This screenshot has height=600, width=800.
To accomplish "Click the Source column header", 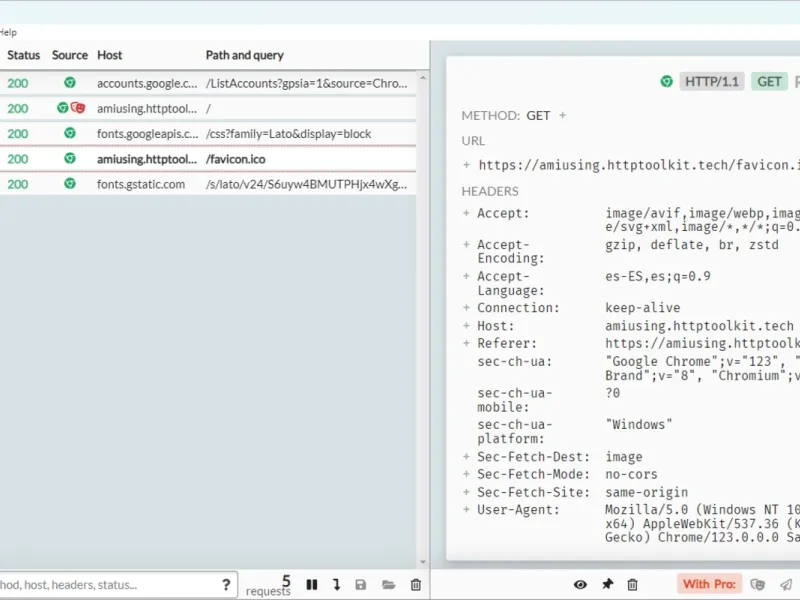I will point(70,55).
